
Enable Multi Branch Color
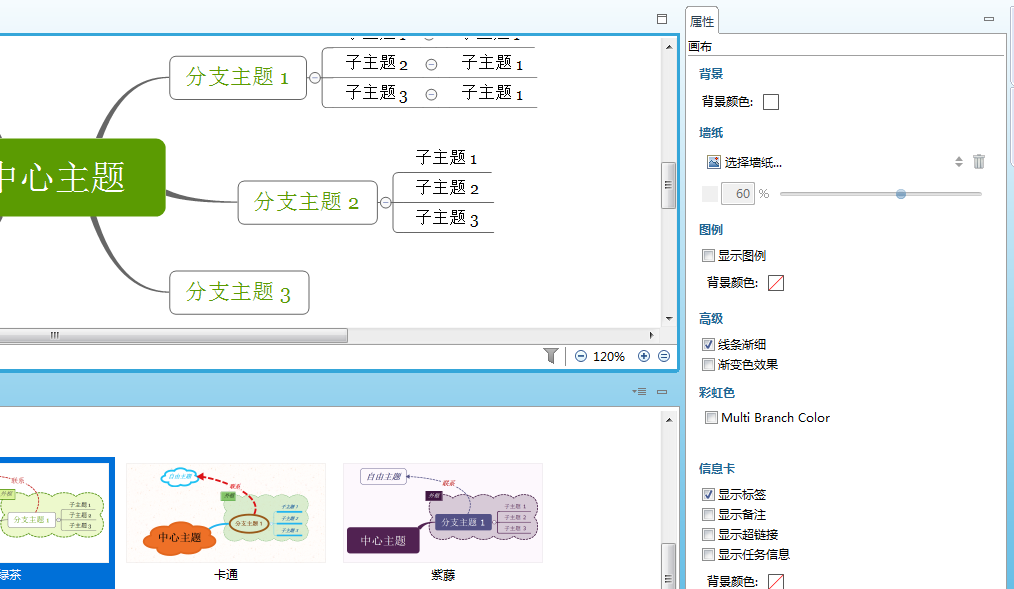[711, 417]
